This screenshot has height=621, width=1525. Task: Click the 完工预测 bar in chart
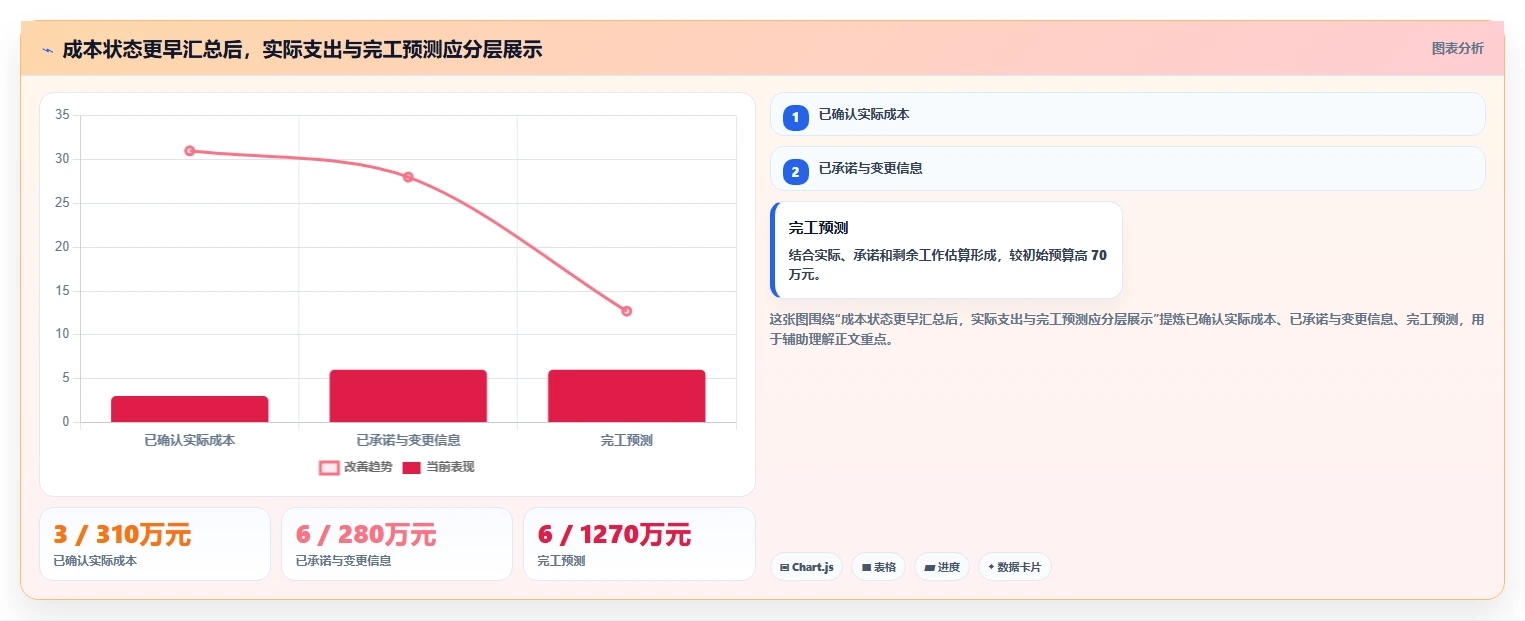coord(627,396)
